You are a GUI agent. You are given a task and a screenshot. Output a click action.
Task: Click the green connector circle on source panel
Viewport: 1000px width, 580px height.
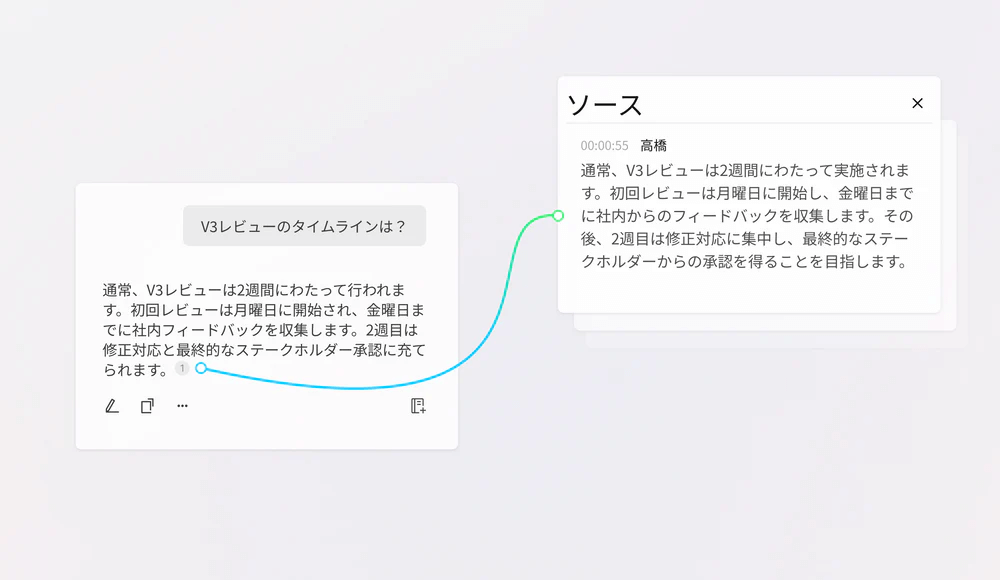[x=558, y=215]
